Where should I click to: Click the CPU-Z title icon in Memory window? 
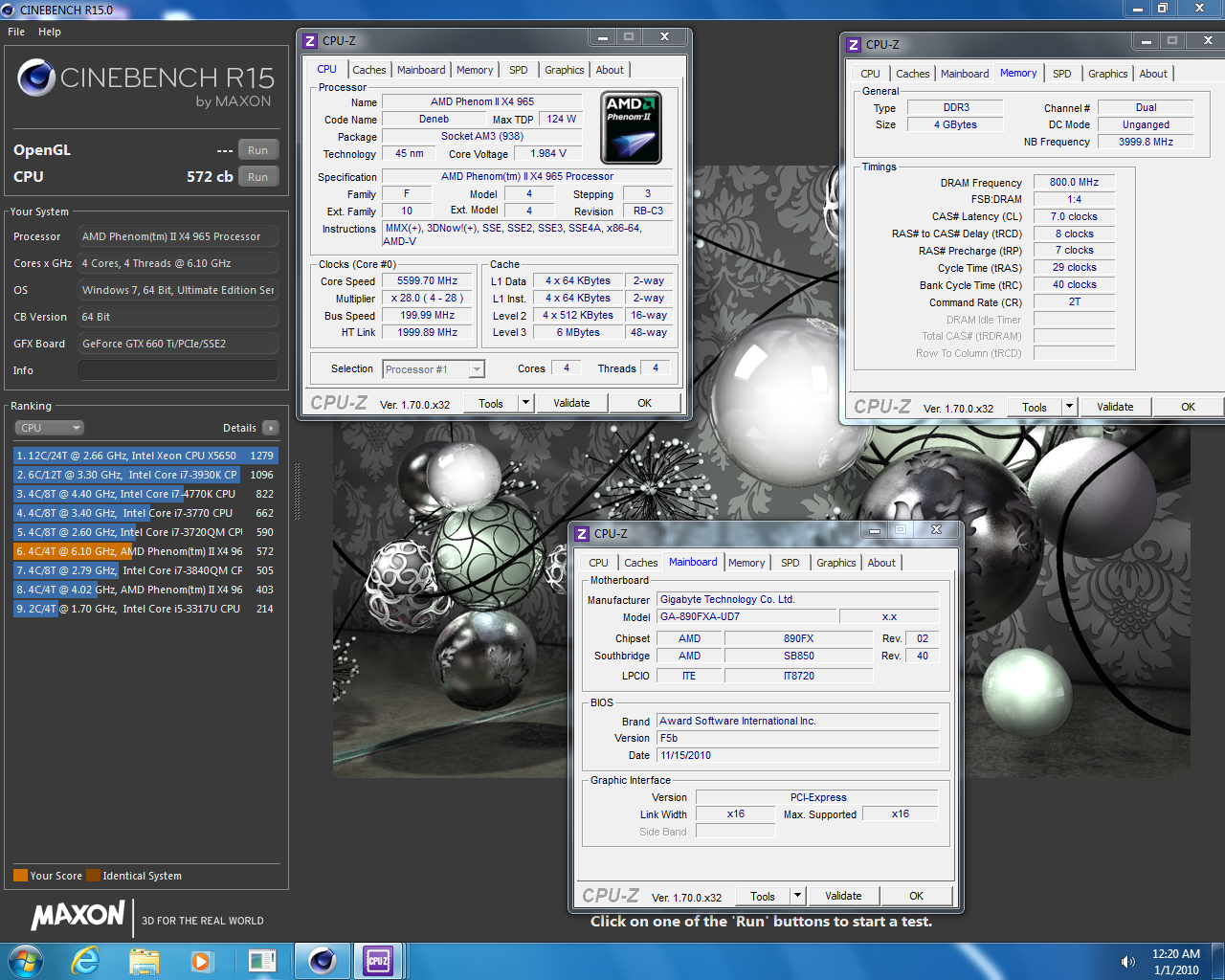click(854, 45)
